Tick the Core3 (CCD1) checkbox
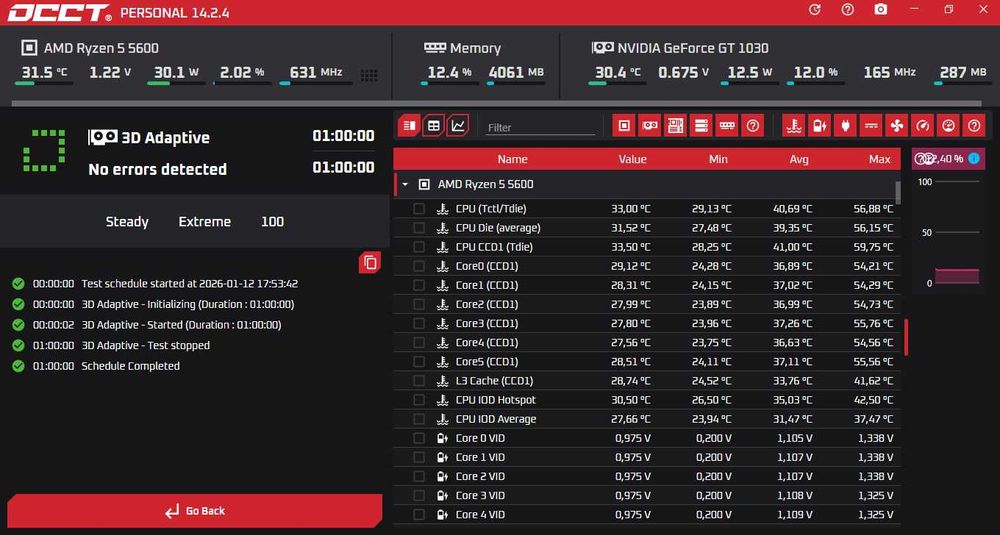The width and height of the screenshot is (1000, 535). pyautogui.click(x=418, y=323)
